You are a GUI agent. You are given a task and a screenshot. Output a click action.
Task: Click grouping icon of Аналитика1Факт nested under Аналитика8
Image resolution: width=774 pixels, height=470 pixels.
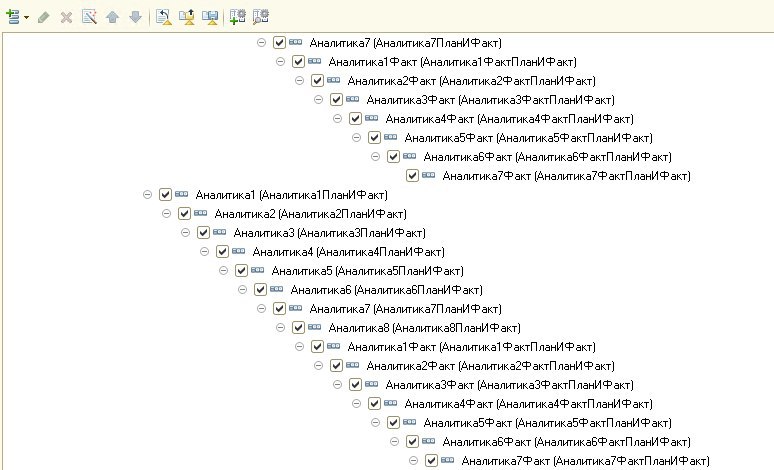click(334, 346)
